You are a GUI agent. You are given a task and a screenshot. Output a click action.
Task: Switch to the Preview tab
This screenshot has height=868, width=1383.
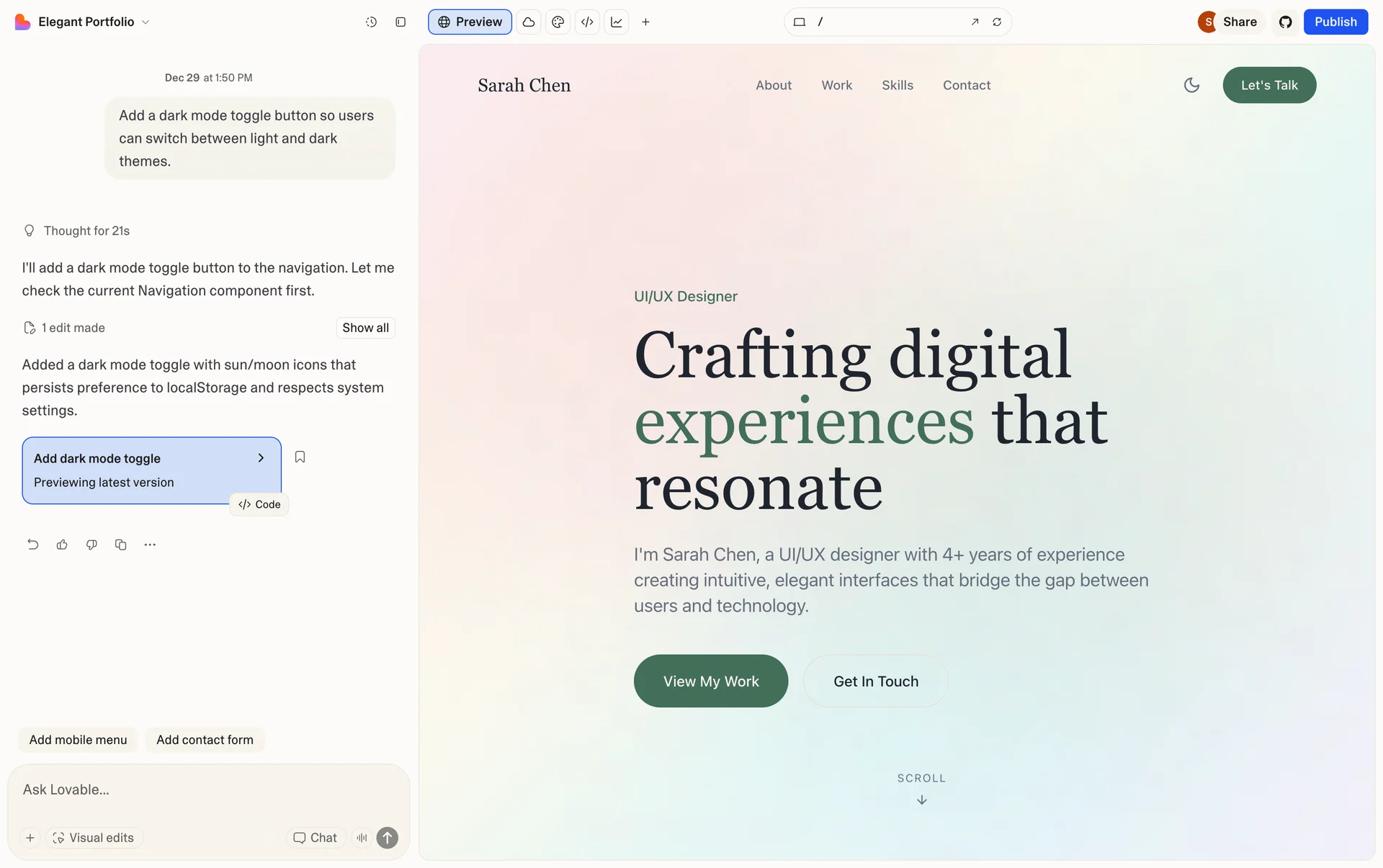[470, 22]
